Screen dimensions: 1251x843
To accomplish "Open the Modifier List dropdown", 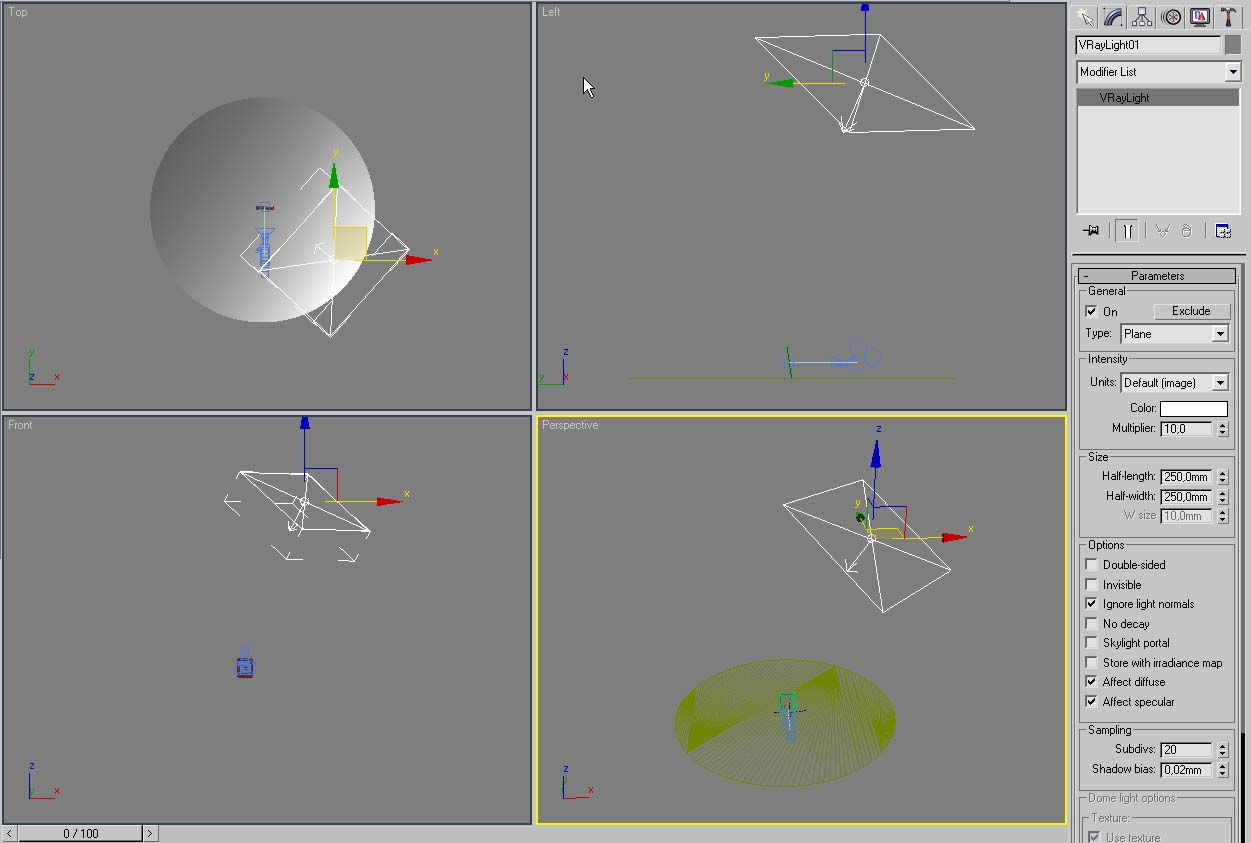I will pyautogui.click(x=1232, y=72).
